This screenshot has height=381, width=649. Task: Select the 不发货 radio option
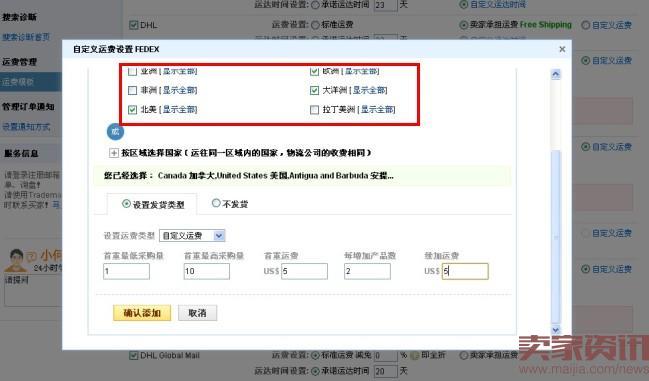(x=216, y=203)
